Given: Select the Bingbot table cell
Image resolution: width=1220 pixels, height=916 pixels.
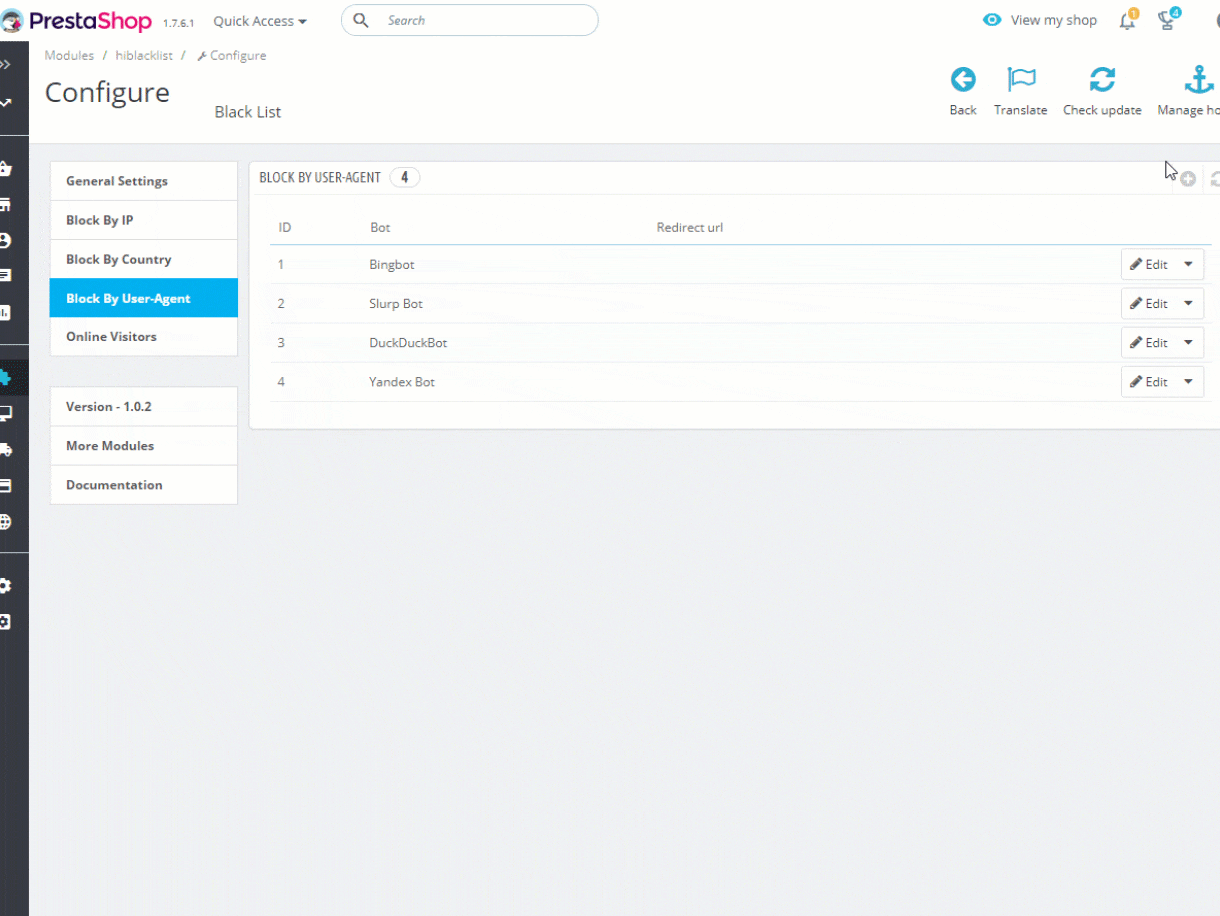Looking at the screenshot, I should click(392, 265).
